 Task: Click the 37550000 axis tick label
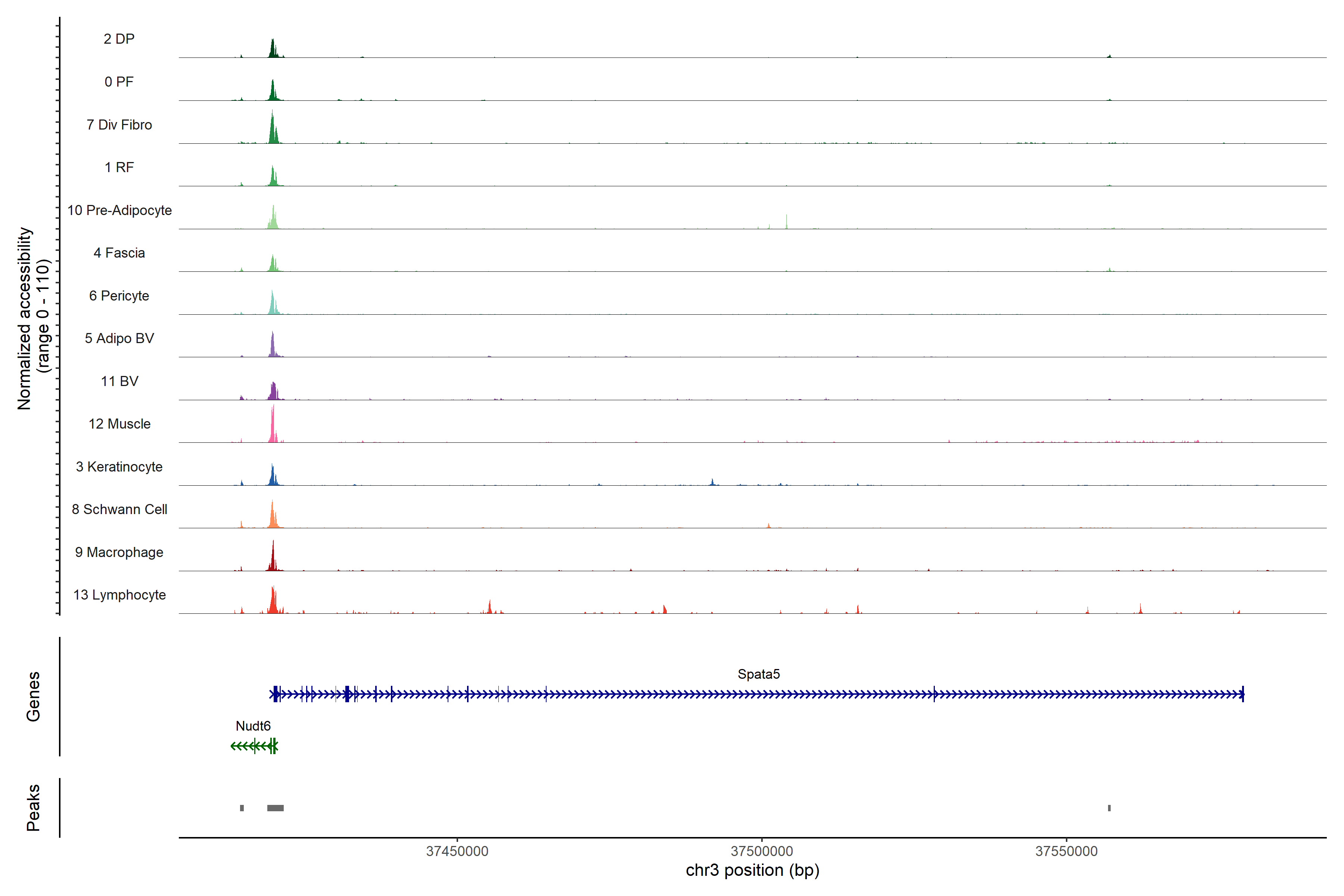pos(1066,852)
